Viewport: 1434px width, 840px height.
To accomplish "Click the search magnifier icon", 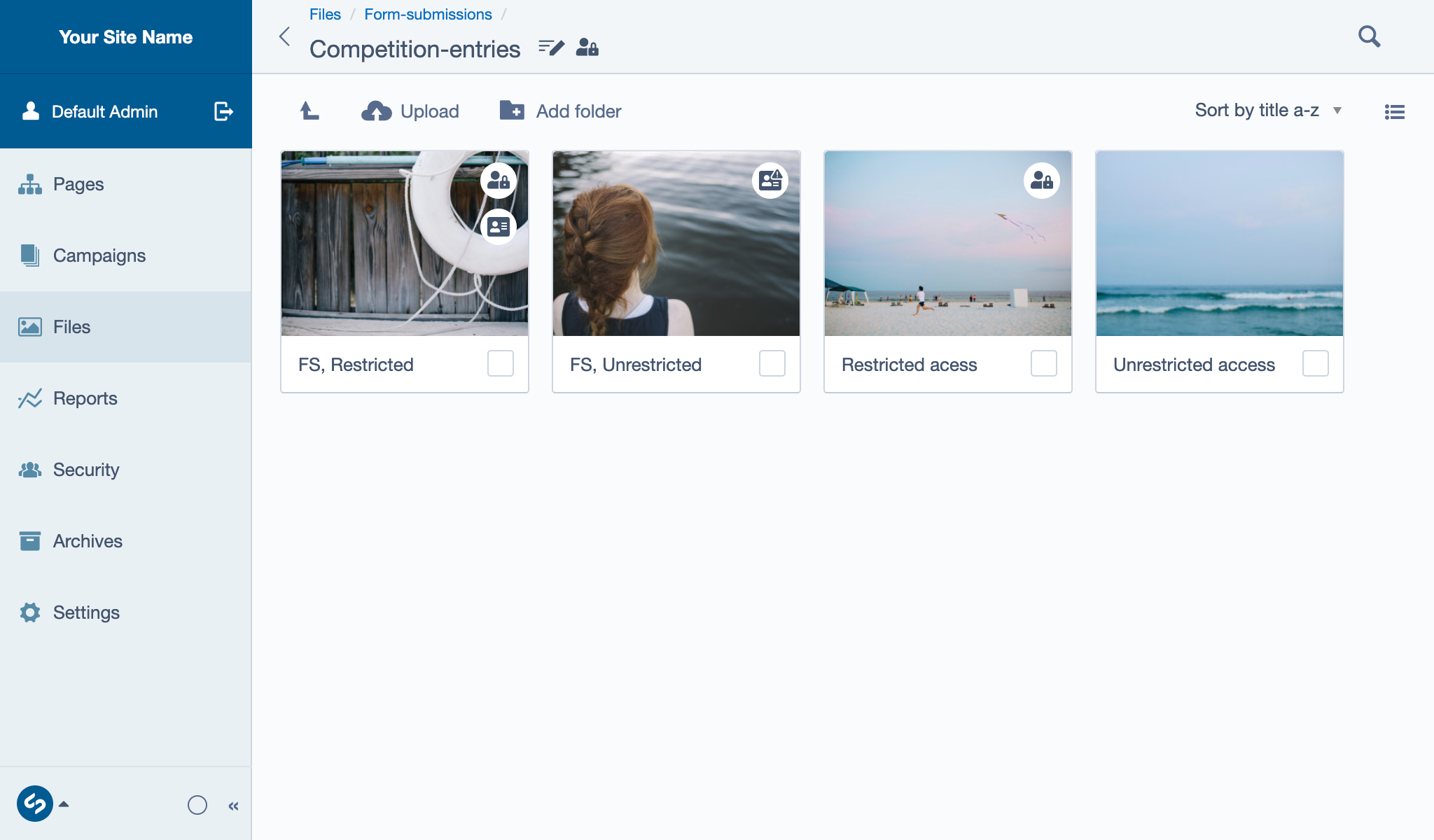I will click(x=1369, y=37).
